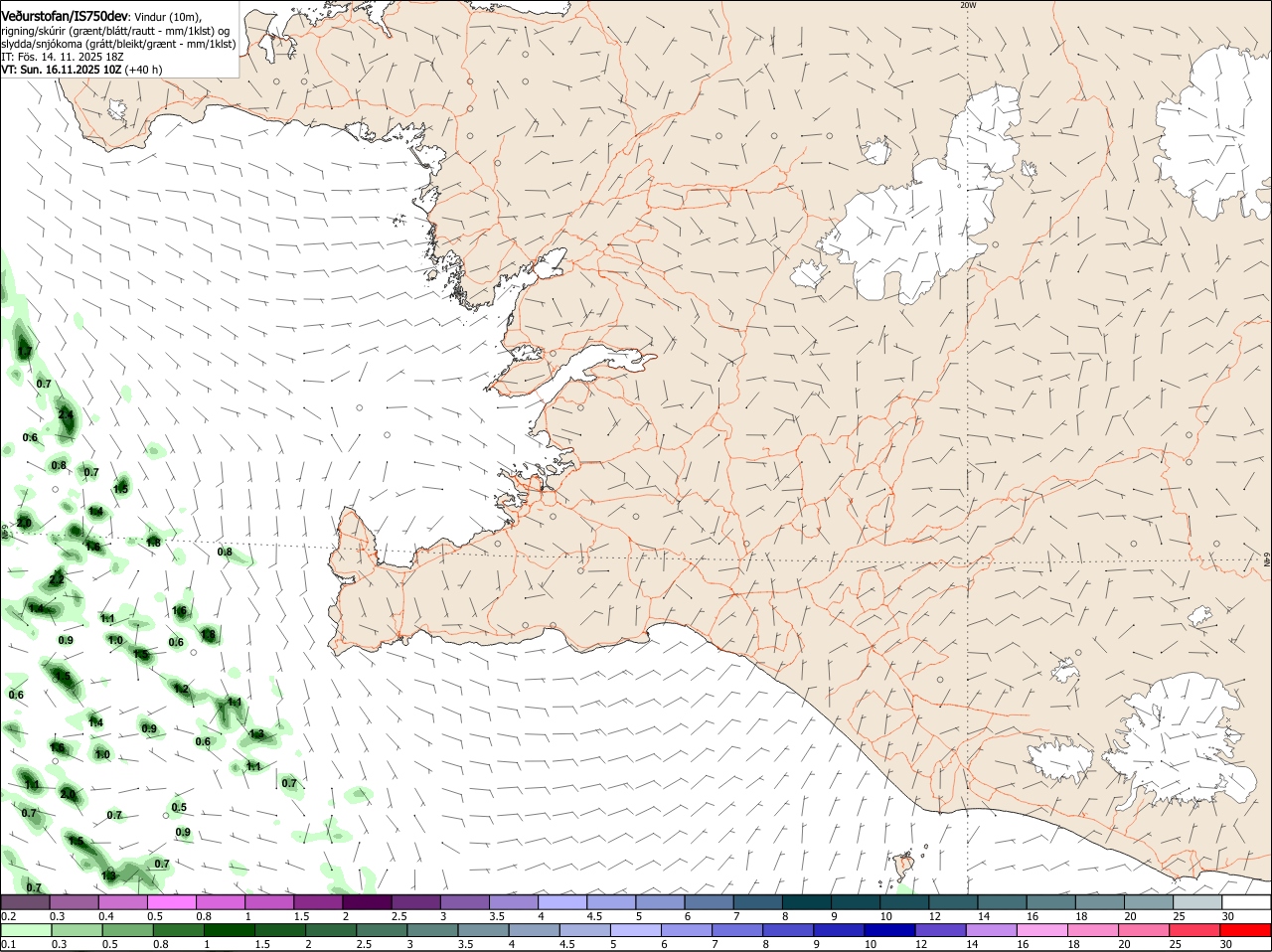Click the Veðurstofan/IS750dev map title
Image resolution: width=1272 pixels, height=952 pixels.
coord(65,16)
